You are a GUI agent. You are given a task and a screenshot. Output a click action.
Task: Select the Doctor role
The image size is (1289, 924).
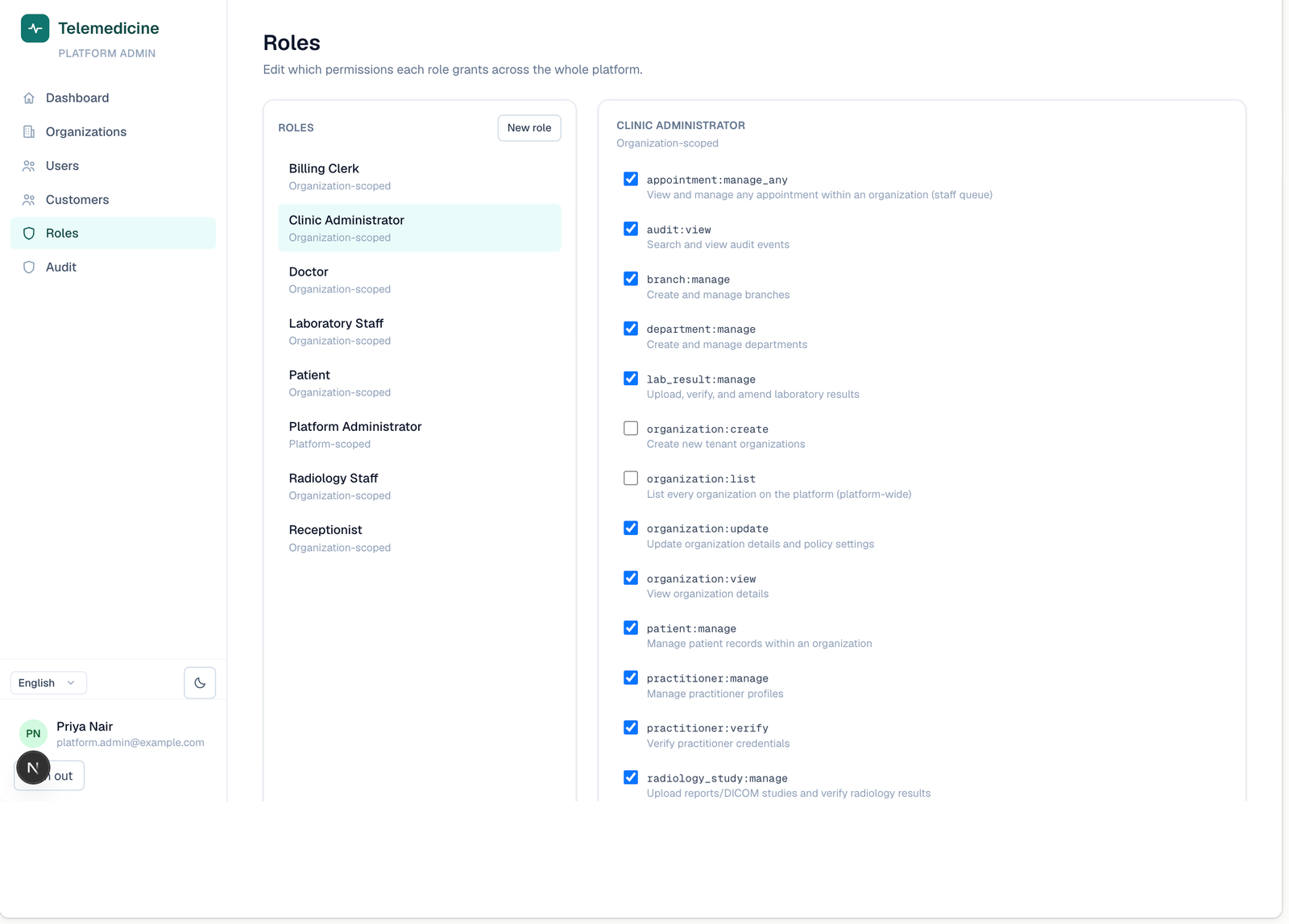click(420, 280)
